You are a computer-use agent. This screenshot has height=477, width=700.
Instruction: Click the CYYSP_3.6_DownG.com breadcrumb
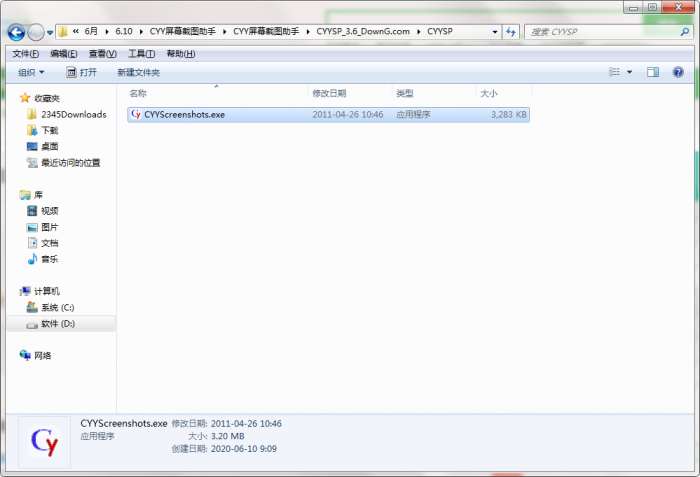coord(363,31)
